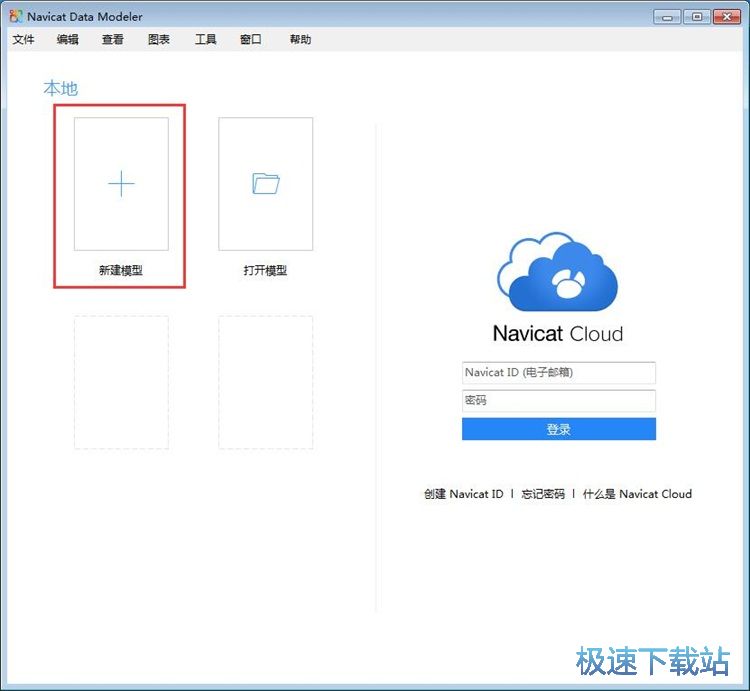Screen dimensions: 750x691
Task: Open the 创建 Navicat ID link
Action: tap(463, 494)
